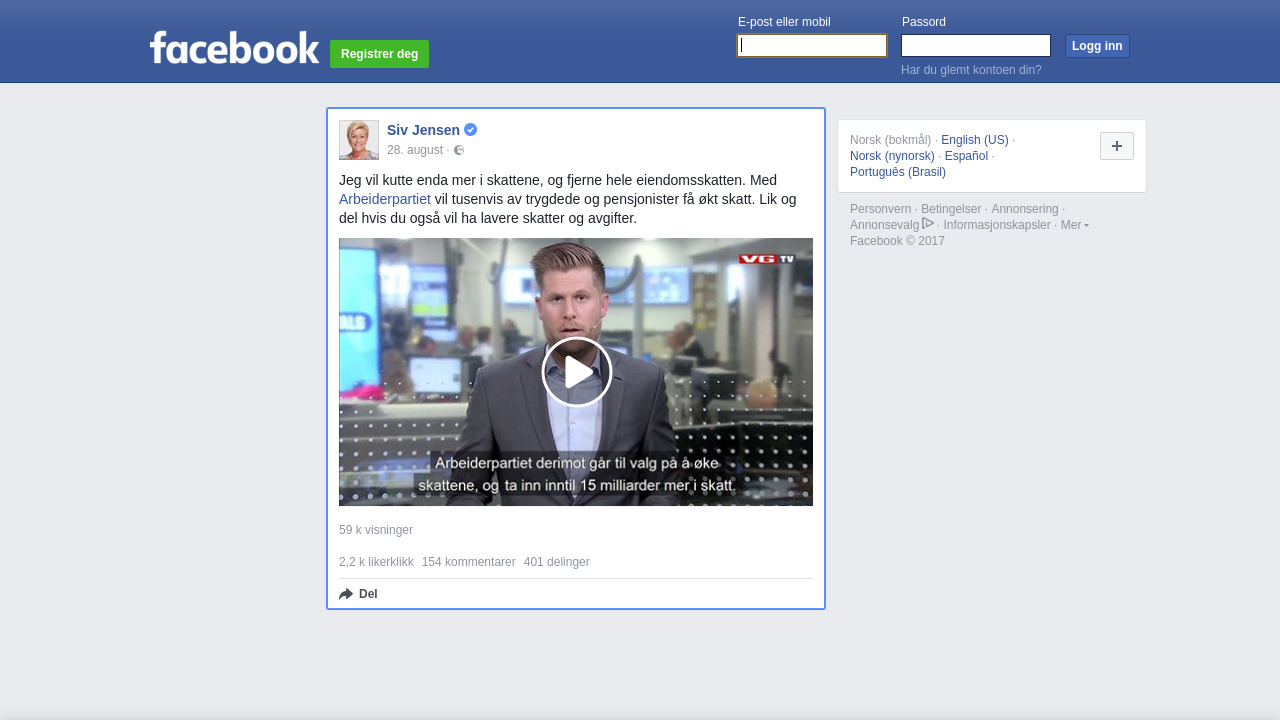The height and width of the screenshot is (720, 1280).
Task: Click the share arrow icon
Action: (x=346, y=594)
